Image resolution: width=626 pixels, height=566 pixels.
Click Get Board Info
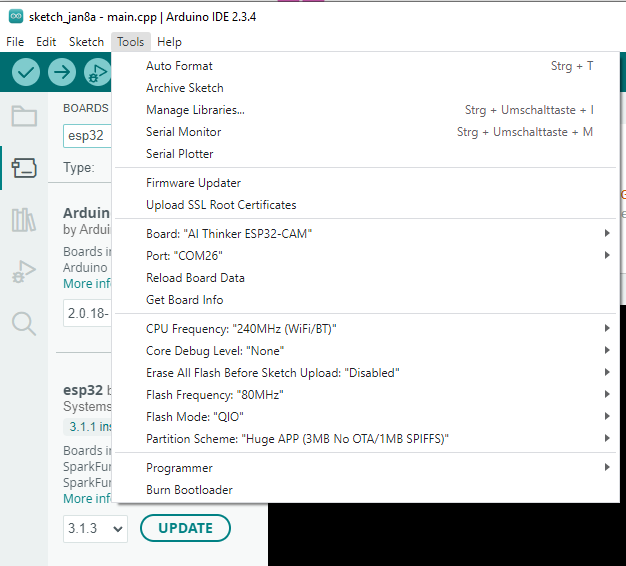pos(367,300)
